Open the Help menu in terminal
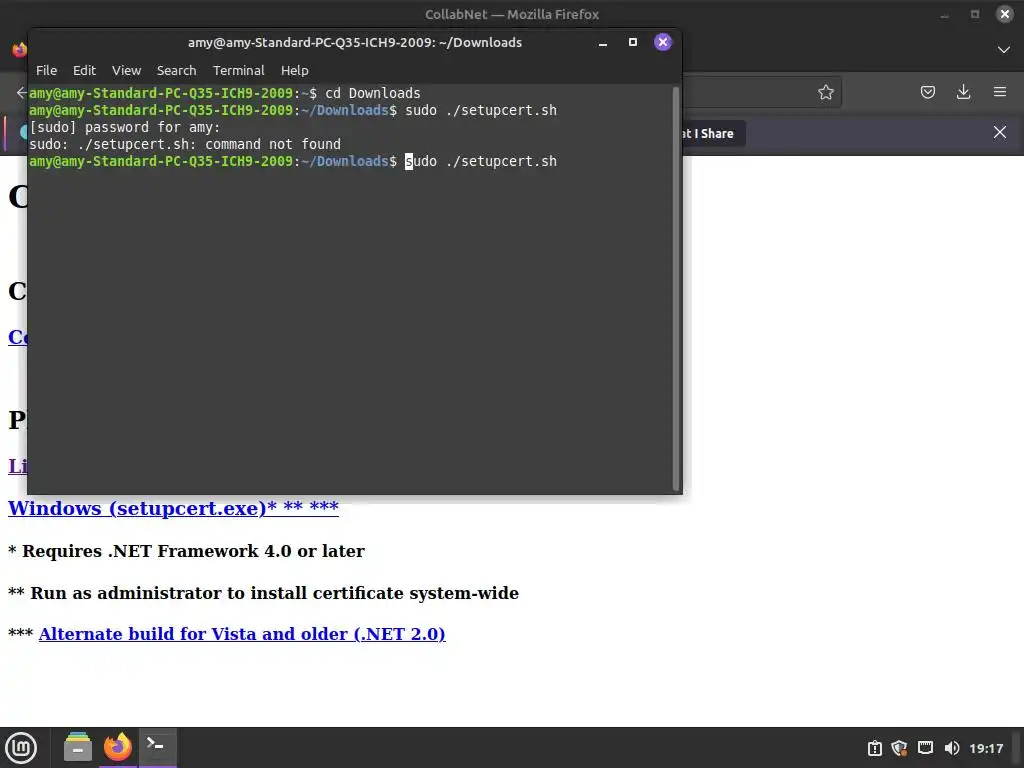This screenshot has height=768, width=1024. [295, 71]
